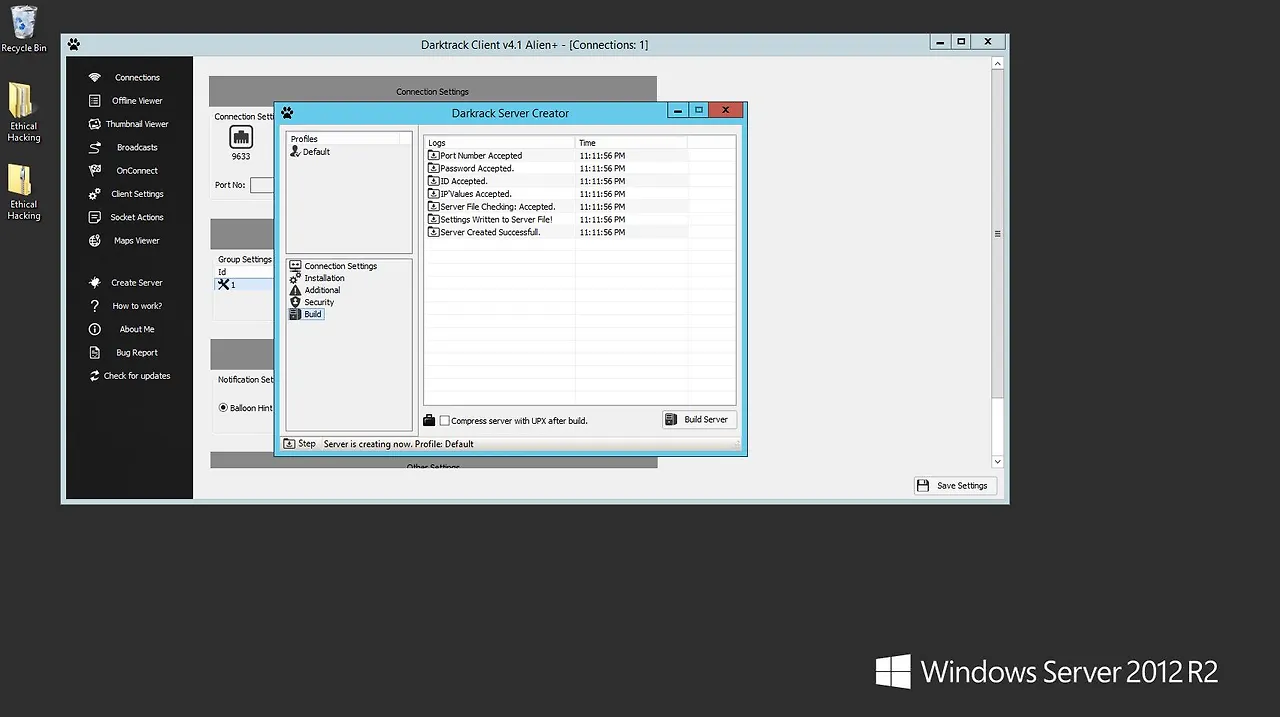This screenshot has width=1280, height=717.
Task: Minimize the Darktrack Client window
Action: pyautogui.click(x=940, y=41)
